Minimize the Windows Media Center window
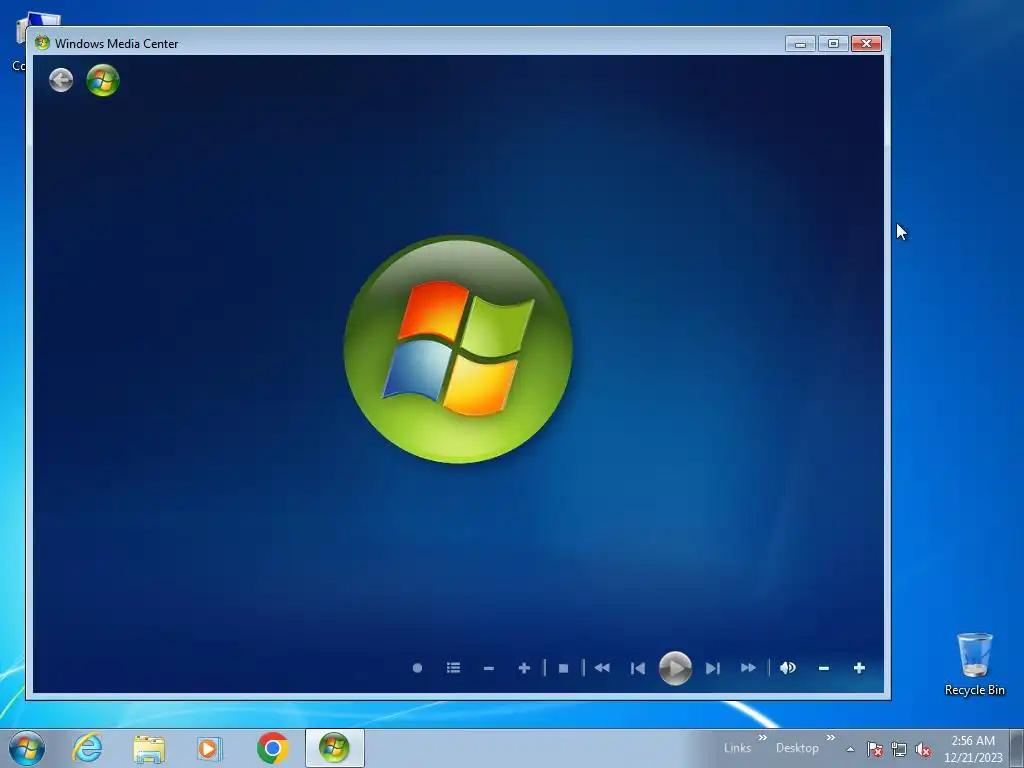1024x768 pixels. (800, 44)
